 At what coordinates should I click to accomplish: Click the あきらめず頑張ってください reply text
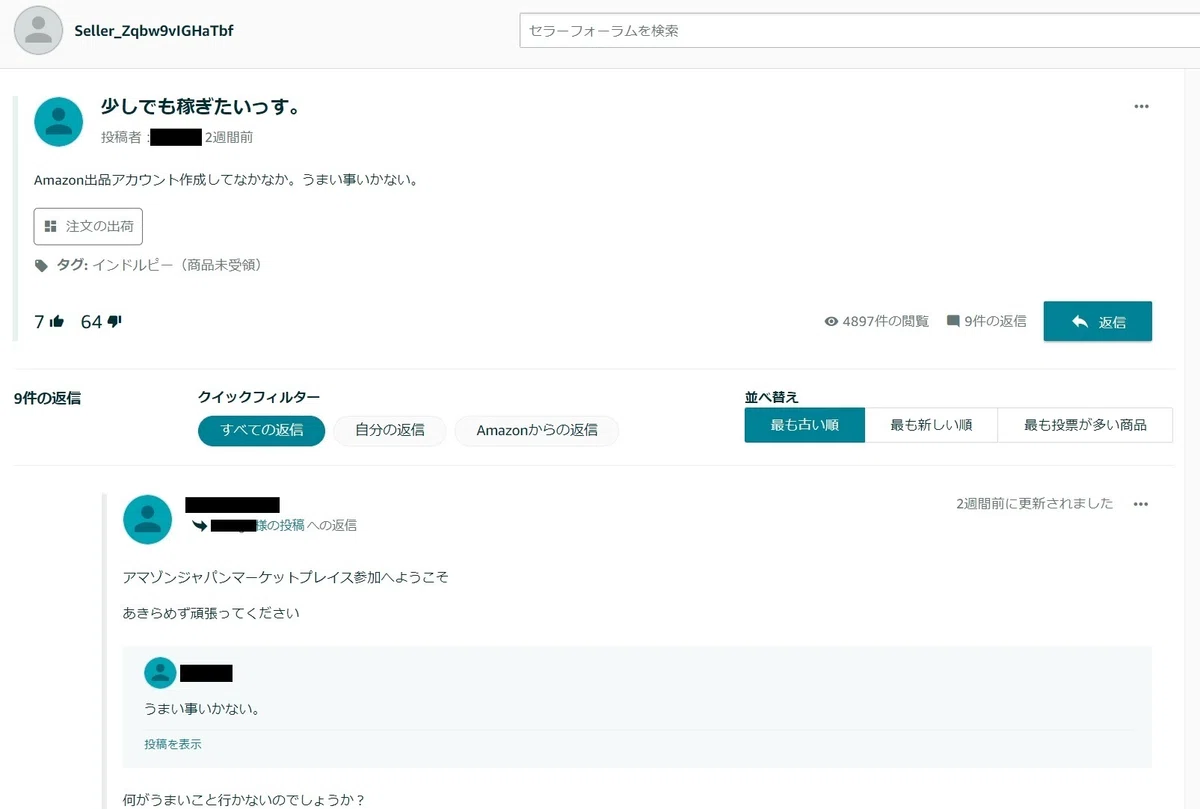point(211,613)
